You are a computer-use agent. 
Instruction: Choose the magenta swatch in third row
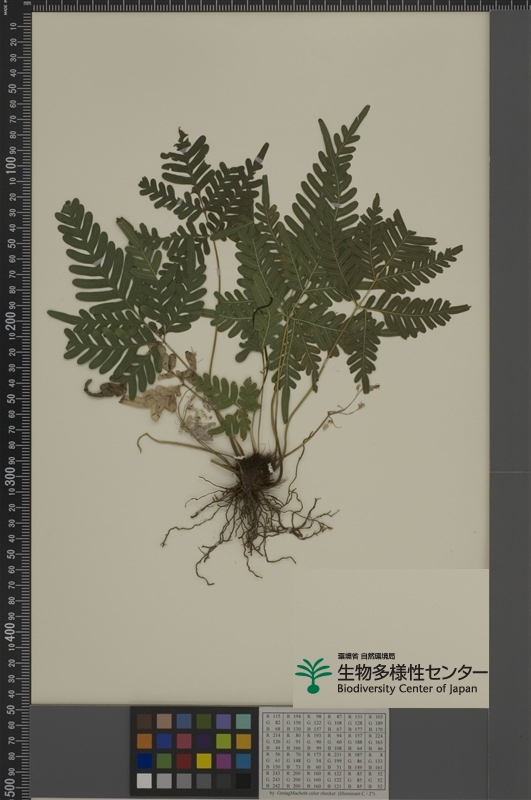click(x=223, y=761)
